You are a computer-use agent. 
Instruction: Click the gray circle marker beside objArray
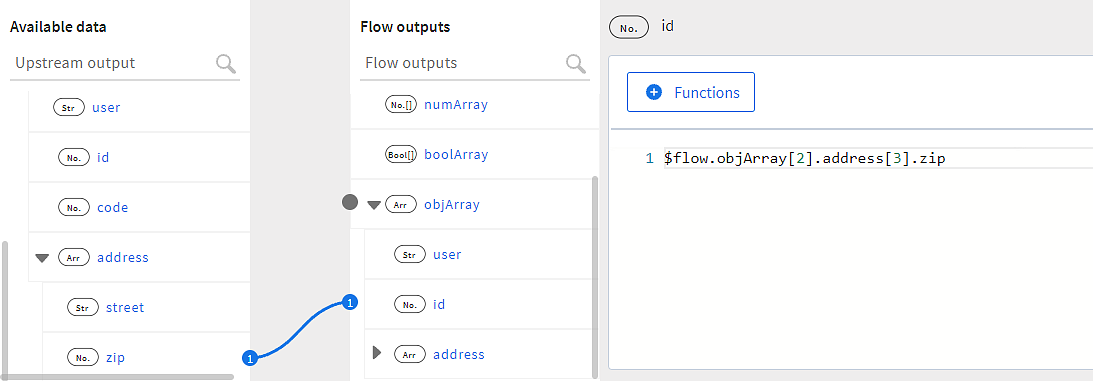click(x=350, y=203)
